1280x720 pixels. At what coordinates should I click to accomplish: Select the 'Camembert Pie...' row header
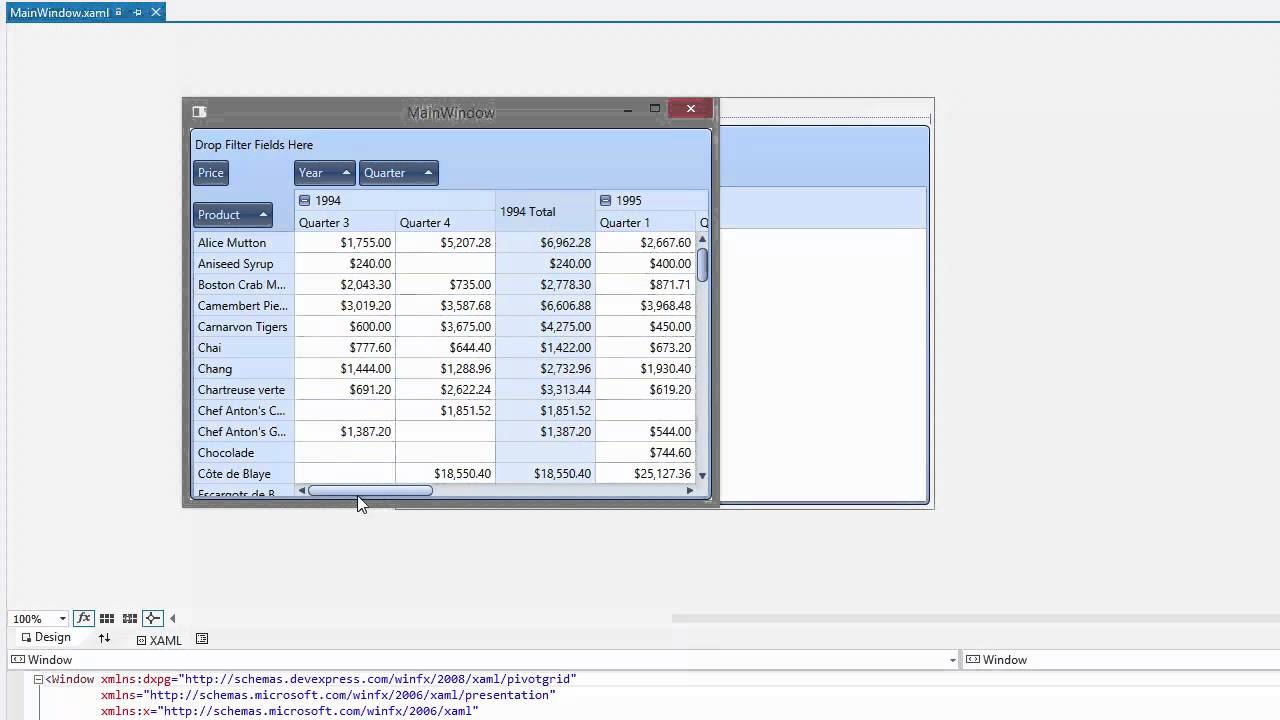click(244, 306)
